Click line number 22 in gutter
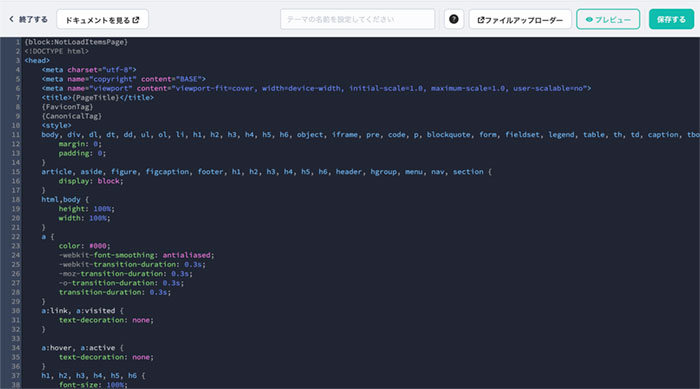This screenshot has height=389, width=700. tap(16, 236)
